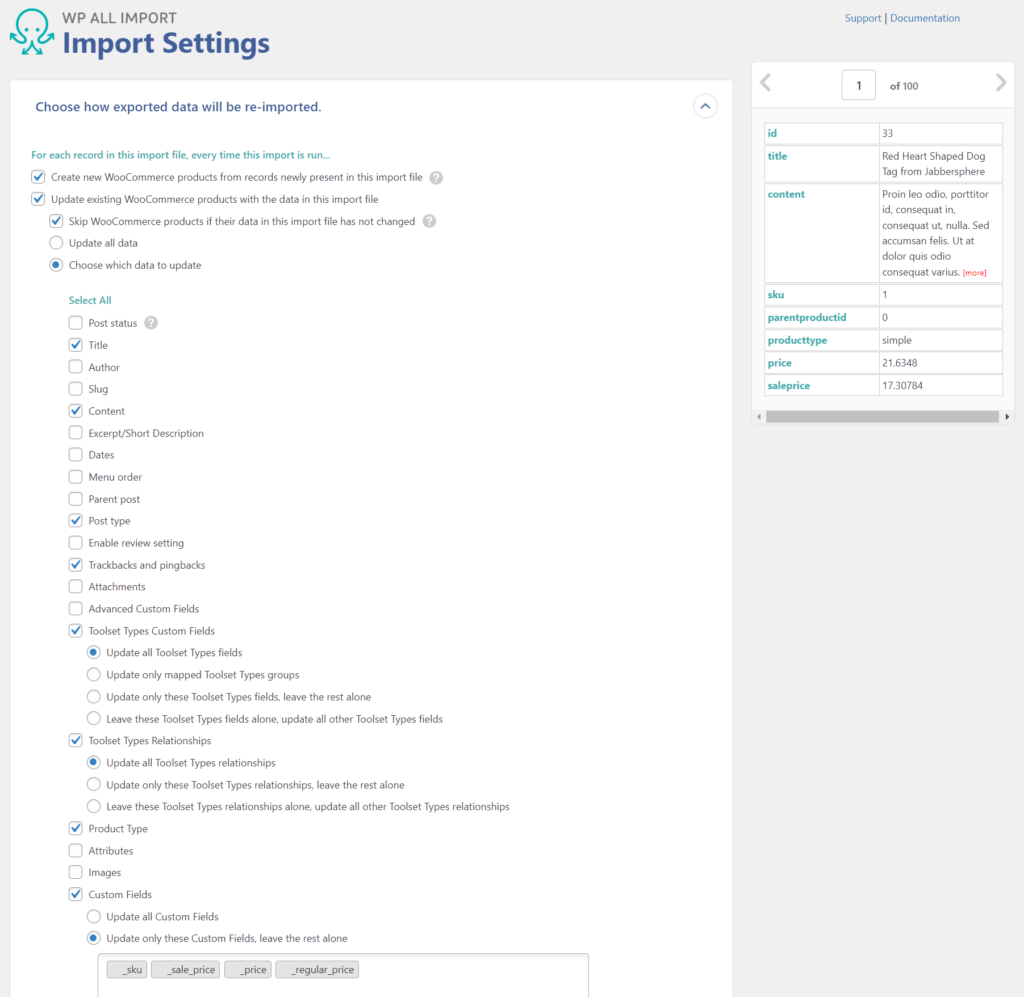Uncheck the Product Type checkbox
The height and width of the screenshot is (997, 1024).
76,829
